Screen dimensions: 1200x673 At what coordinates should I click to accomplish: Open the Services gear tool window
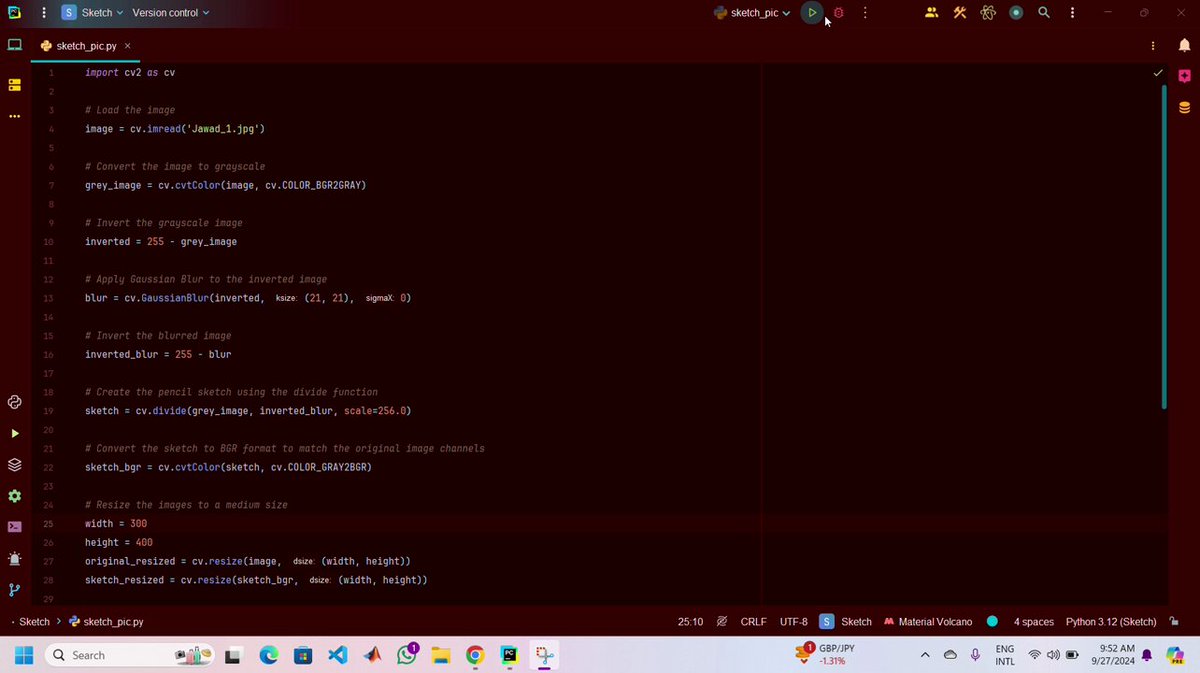point(15,496)
